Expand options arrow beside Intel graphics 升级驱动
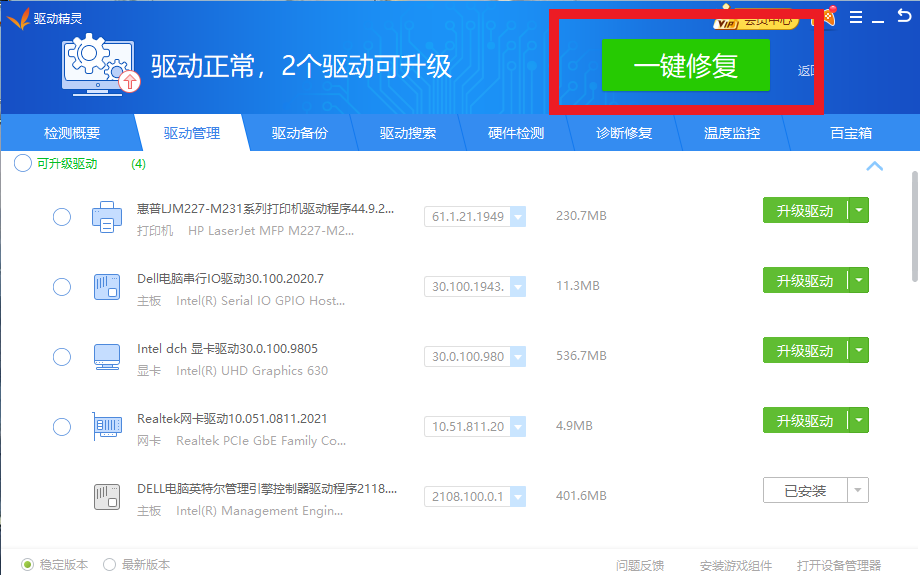 point(858,350)
